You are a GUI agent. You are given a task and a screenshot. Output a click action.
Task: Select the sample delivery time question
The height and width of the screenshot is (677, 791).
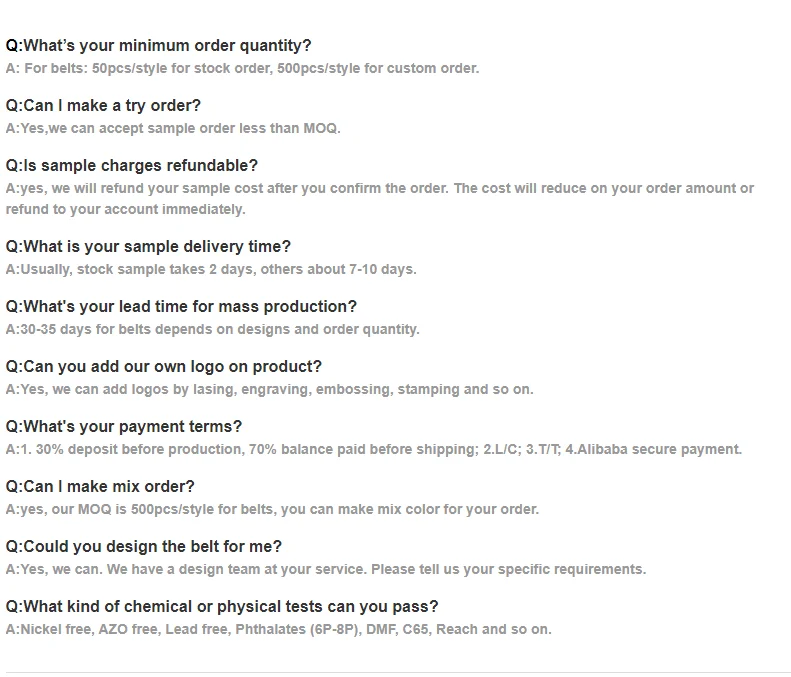148,246
